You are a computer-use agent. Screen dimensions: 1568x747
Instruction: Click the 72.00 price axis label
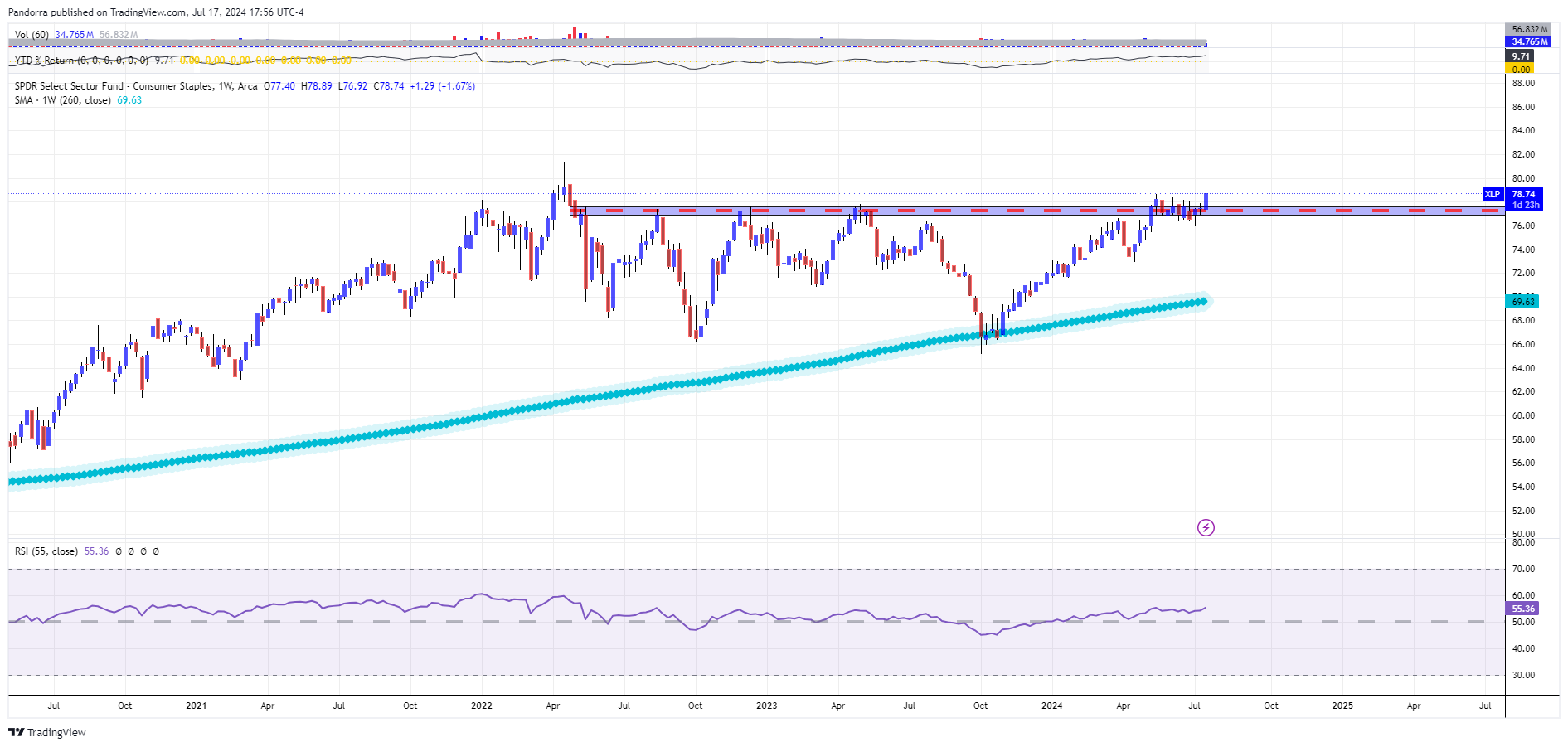tap(1523, 273)
